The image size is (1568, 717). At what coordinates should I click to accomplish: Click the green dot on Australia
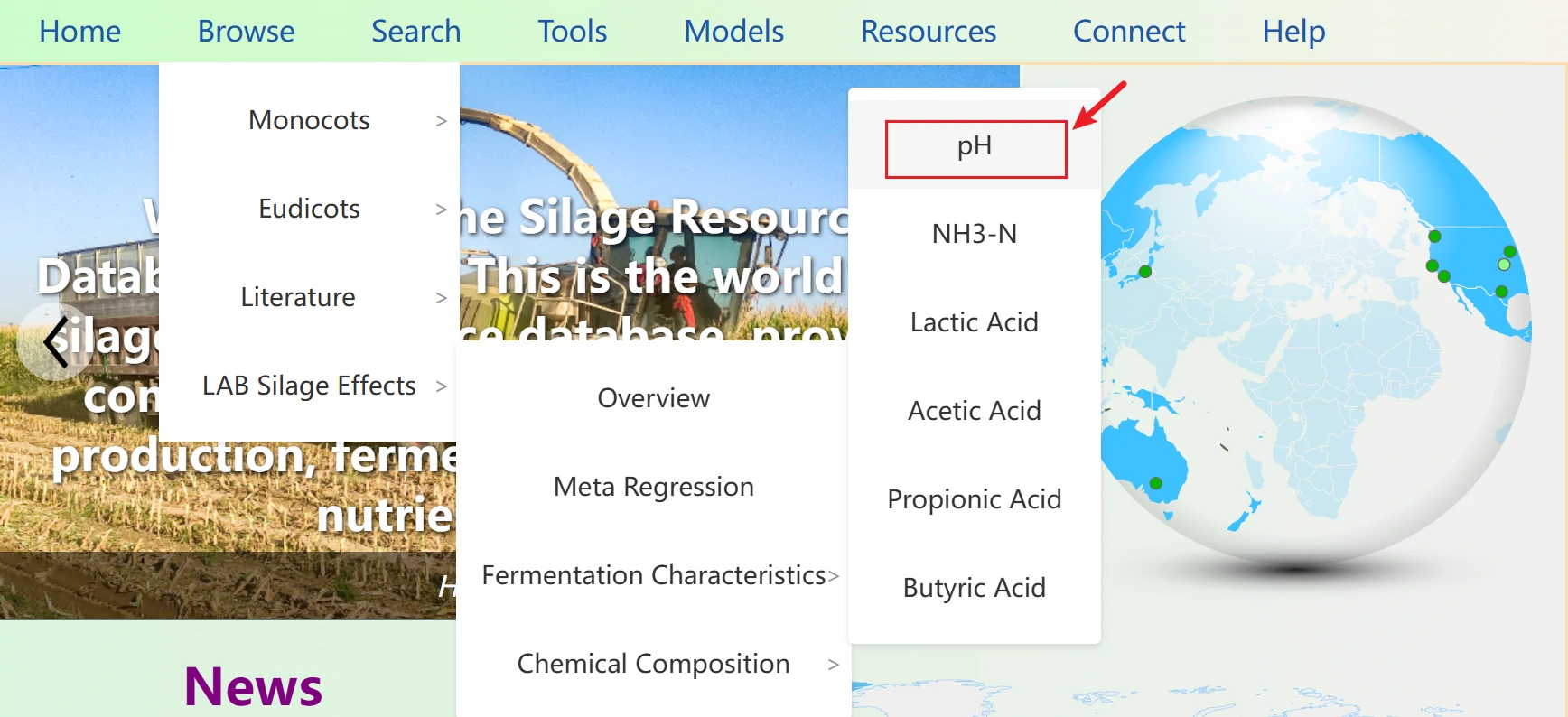click(x=1155, y=484)
